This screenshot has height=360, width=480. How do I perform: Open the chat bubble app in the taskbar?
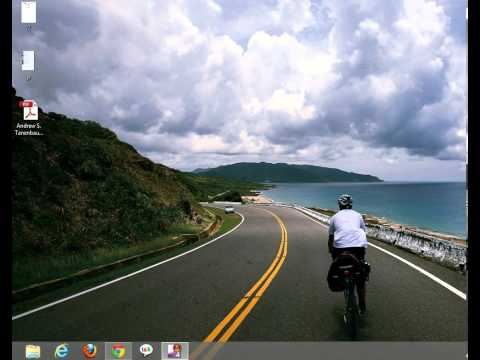tap(146, 350)
